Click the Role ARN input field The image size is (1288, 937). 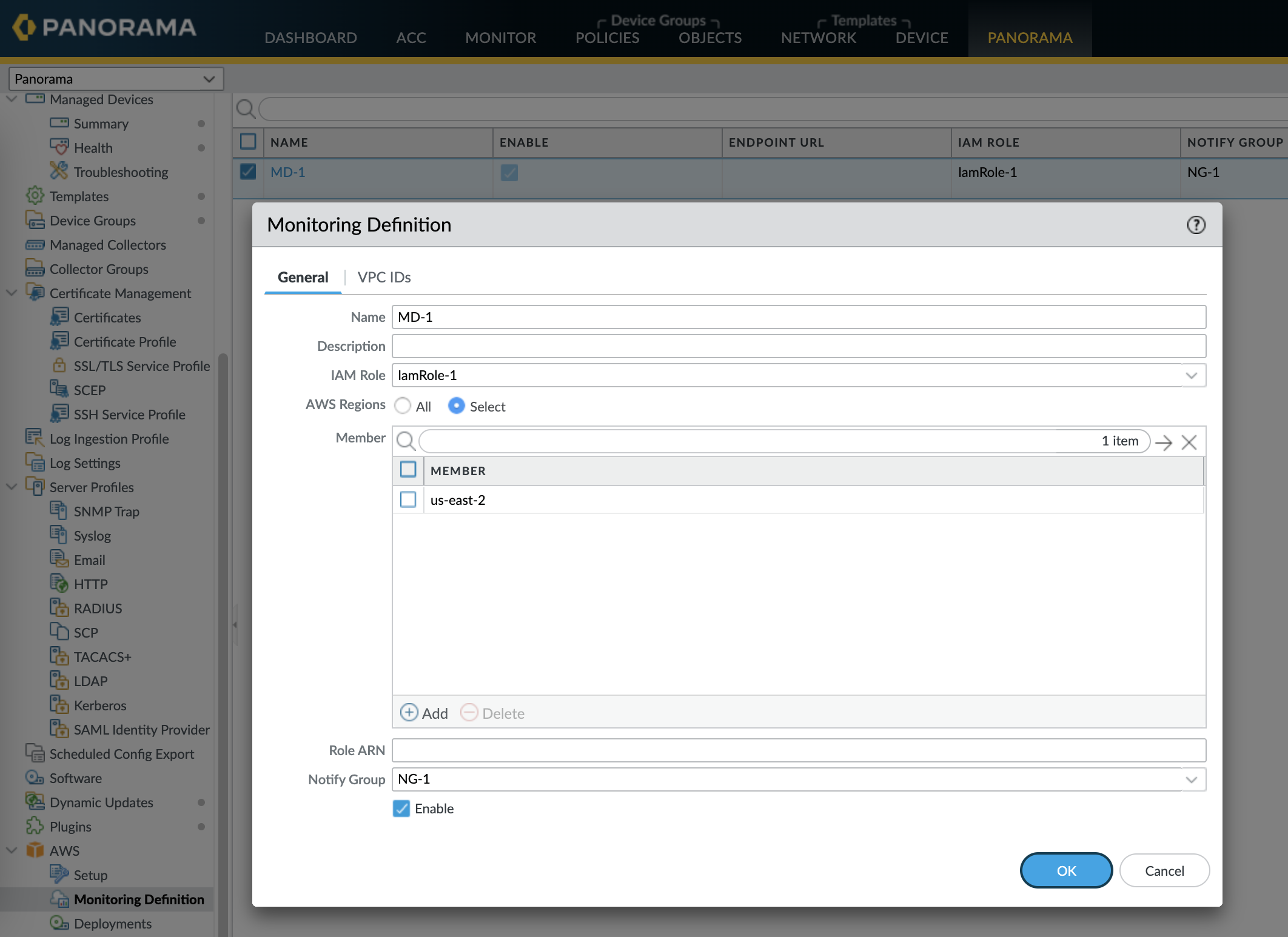799,750
